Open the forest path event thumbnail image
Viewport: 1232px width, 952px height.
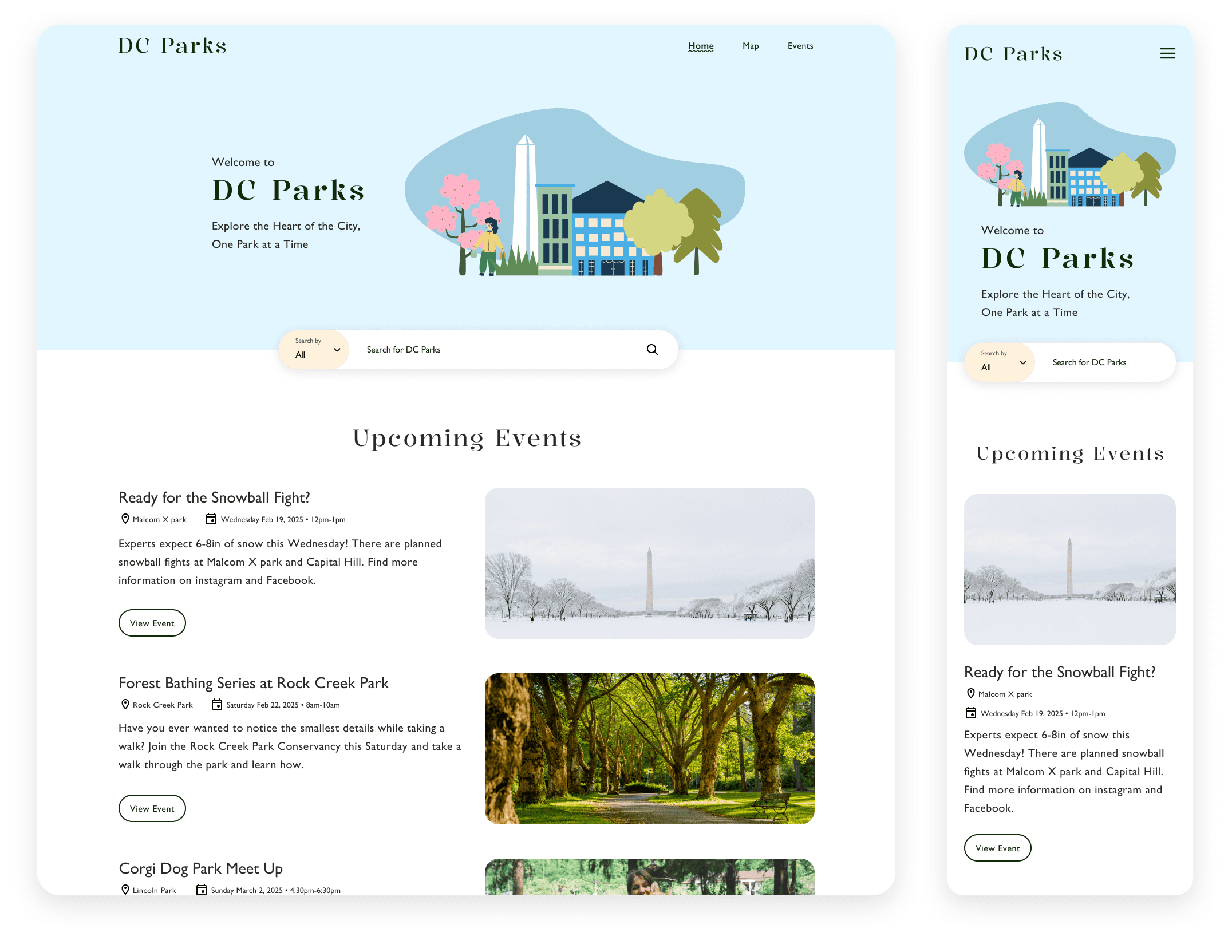(x=649, y=749)
